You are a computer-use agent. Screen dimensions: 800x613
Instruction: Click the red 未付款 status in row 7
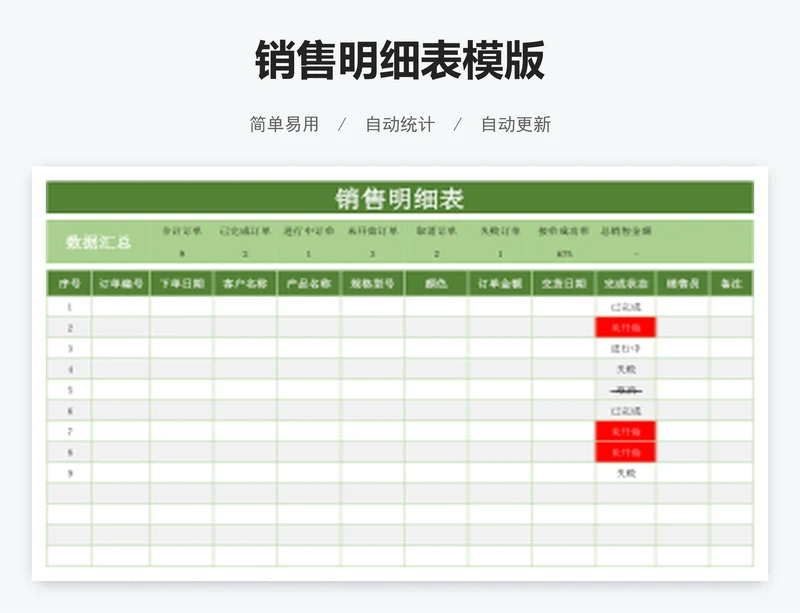[x=626, y=432]
